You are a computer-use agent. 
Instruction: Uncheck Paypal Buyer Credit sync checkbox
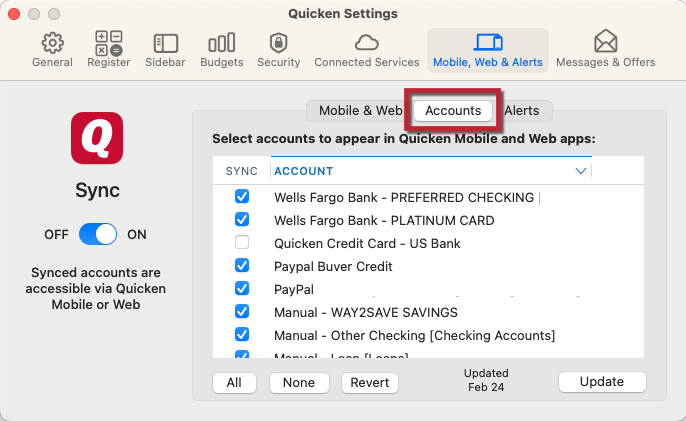242,265
